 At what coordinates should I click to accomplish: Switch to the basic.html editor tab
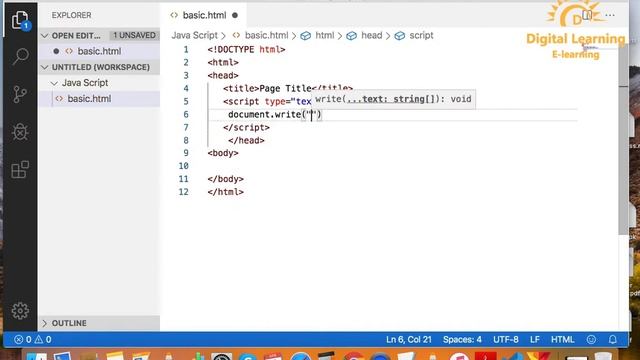(204, 15)
